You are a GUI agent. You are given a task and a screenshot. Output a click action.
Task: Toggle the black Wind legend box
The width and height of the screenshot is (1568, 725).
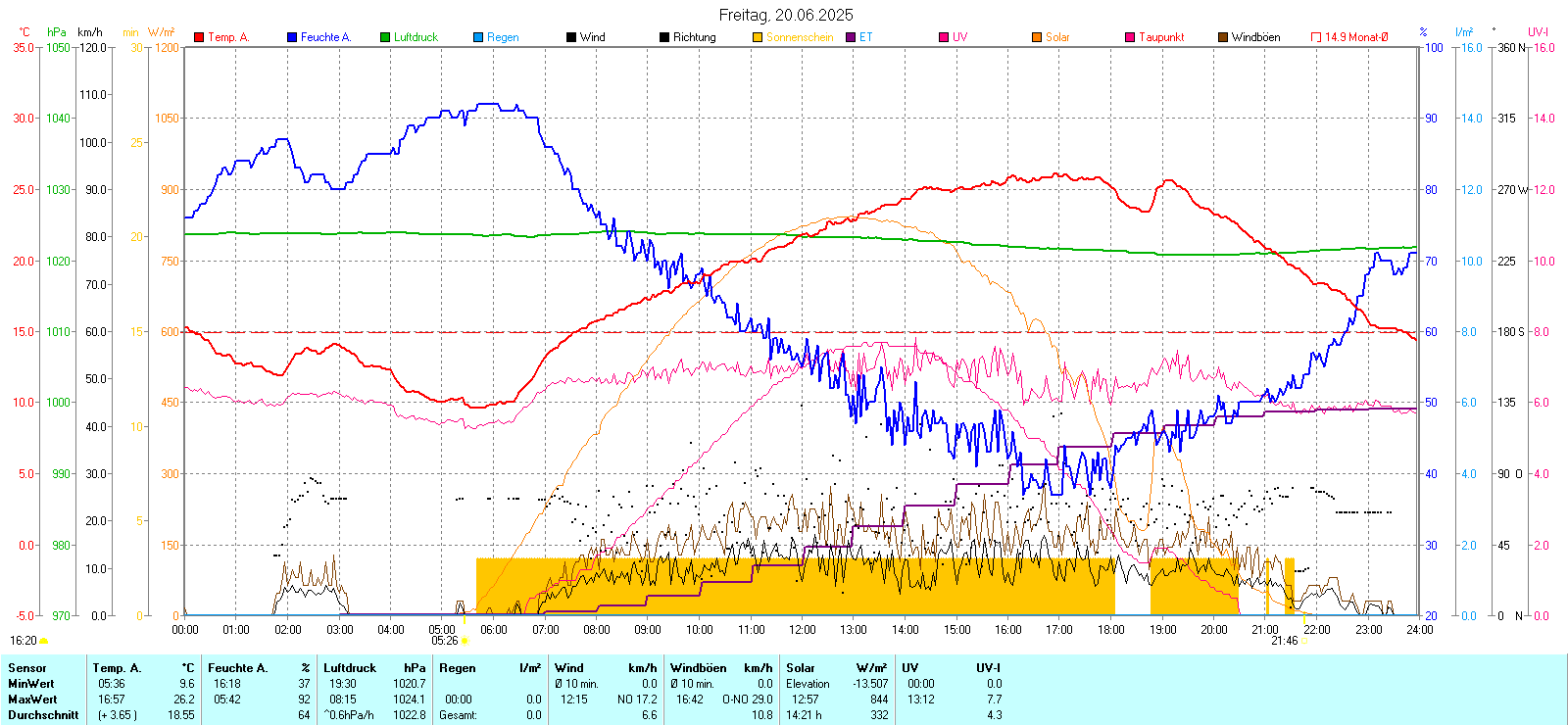point(571,37)
